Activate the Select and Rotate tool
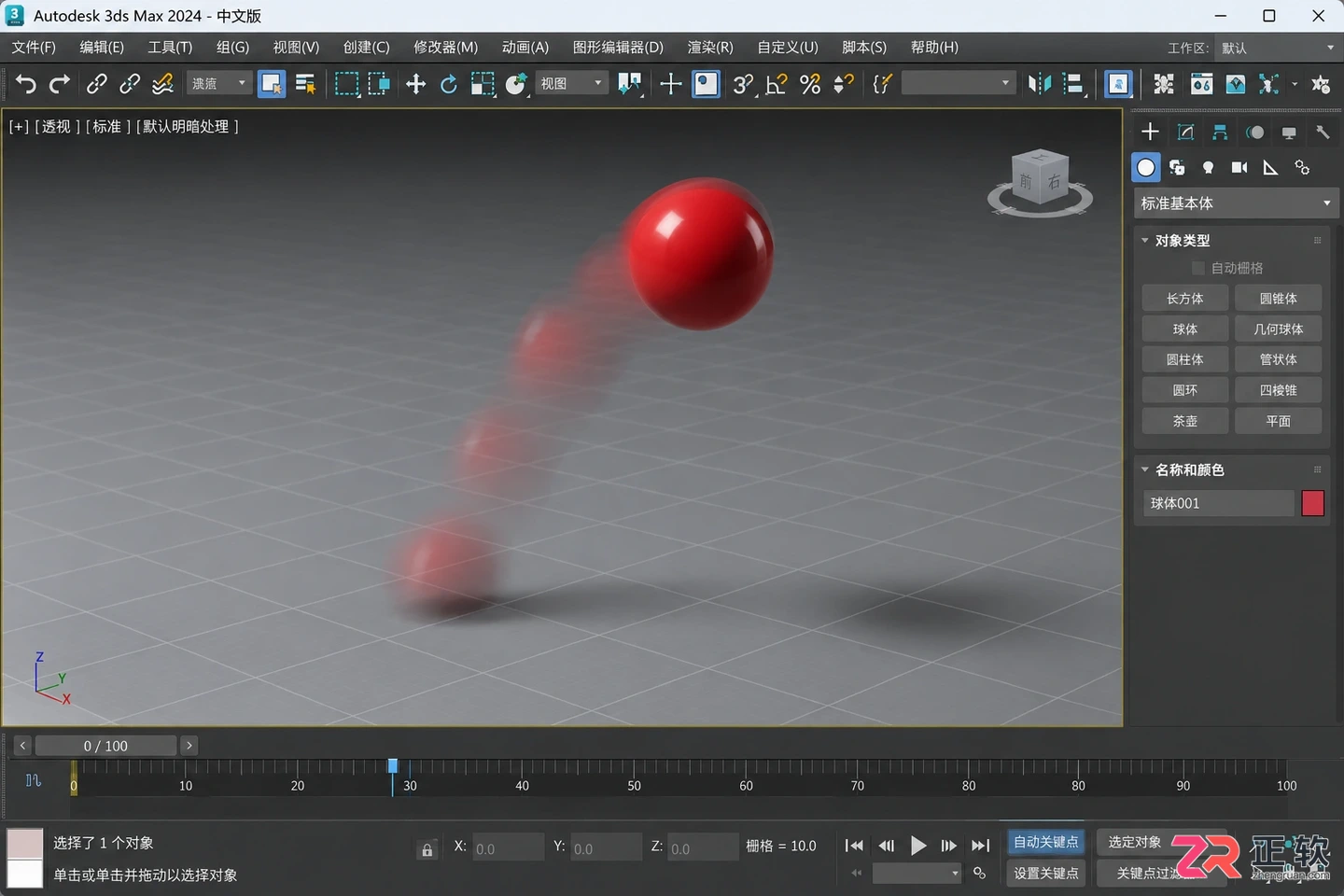 (449, 84)
